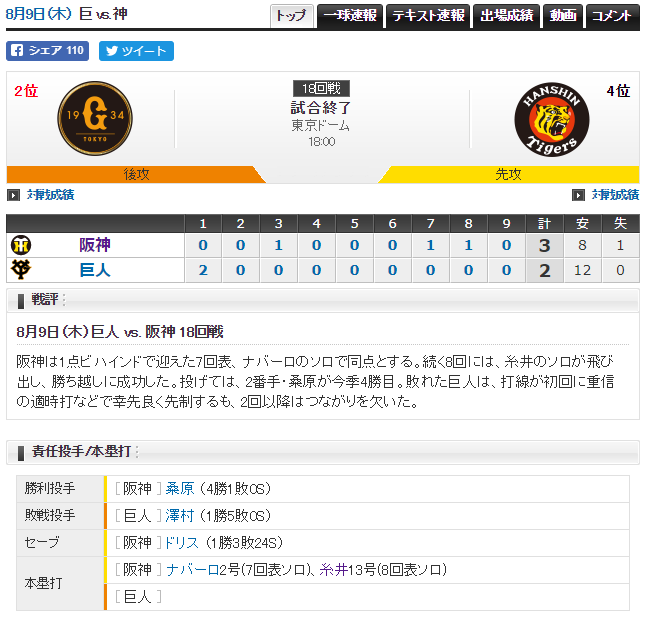Click the Hanshin Tigers team logo
The width and height of the screenshot is (647, 620).
tap(552, 119)
